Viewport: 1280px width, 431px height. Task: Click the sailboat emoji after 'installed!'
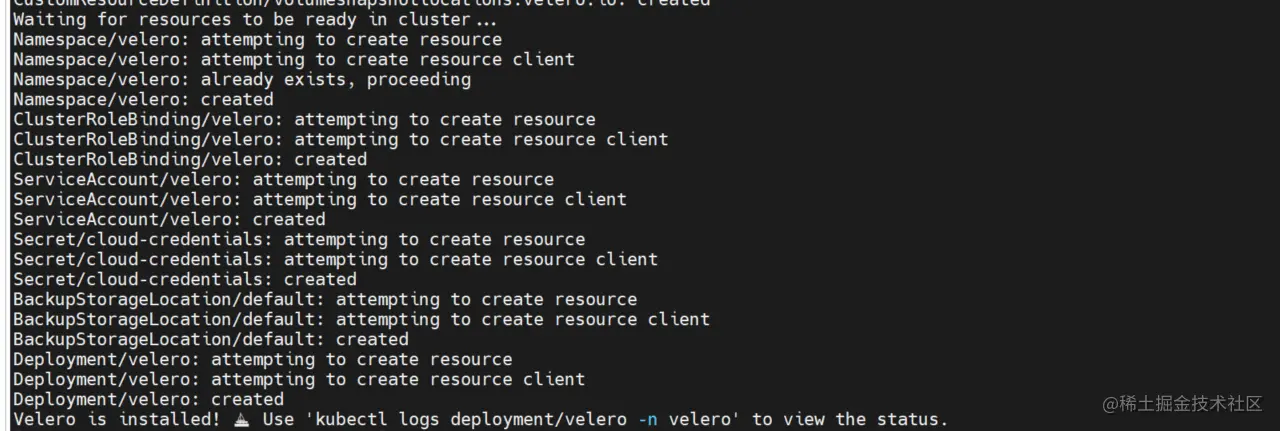(242, 420)
